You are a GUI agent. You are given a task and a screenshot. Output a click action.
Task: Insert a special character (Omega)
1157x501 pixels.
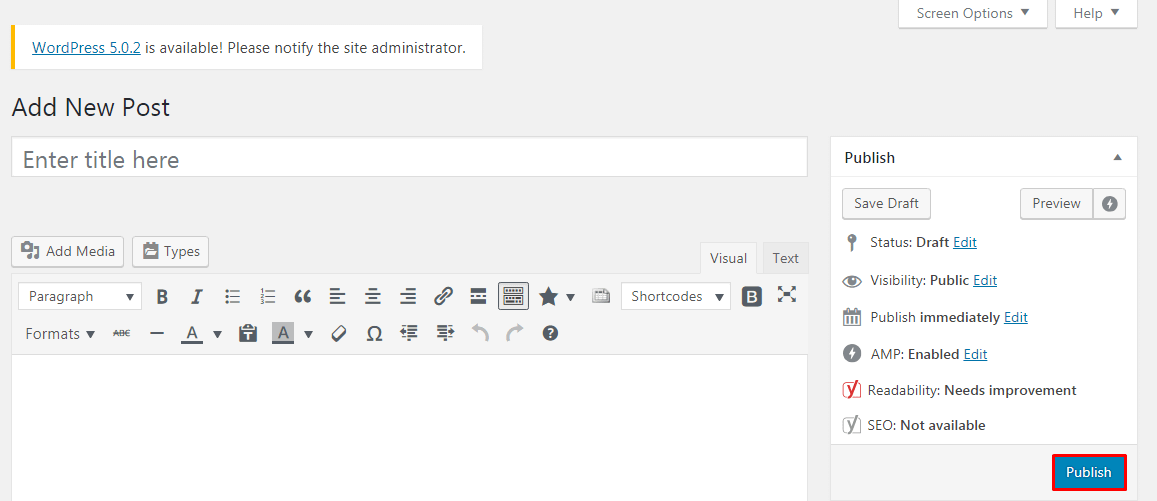coord(374,334)
